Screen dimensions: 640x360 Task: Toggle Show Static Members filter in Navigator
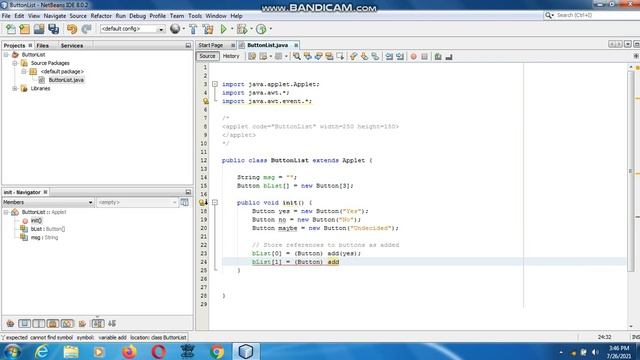tap(39, 324)
